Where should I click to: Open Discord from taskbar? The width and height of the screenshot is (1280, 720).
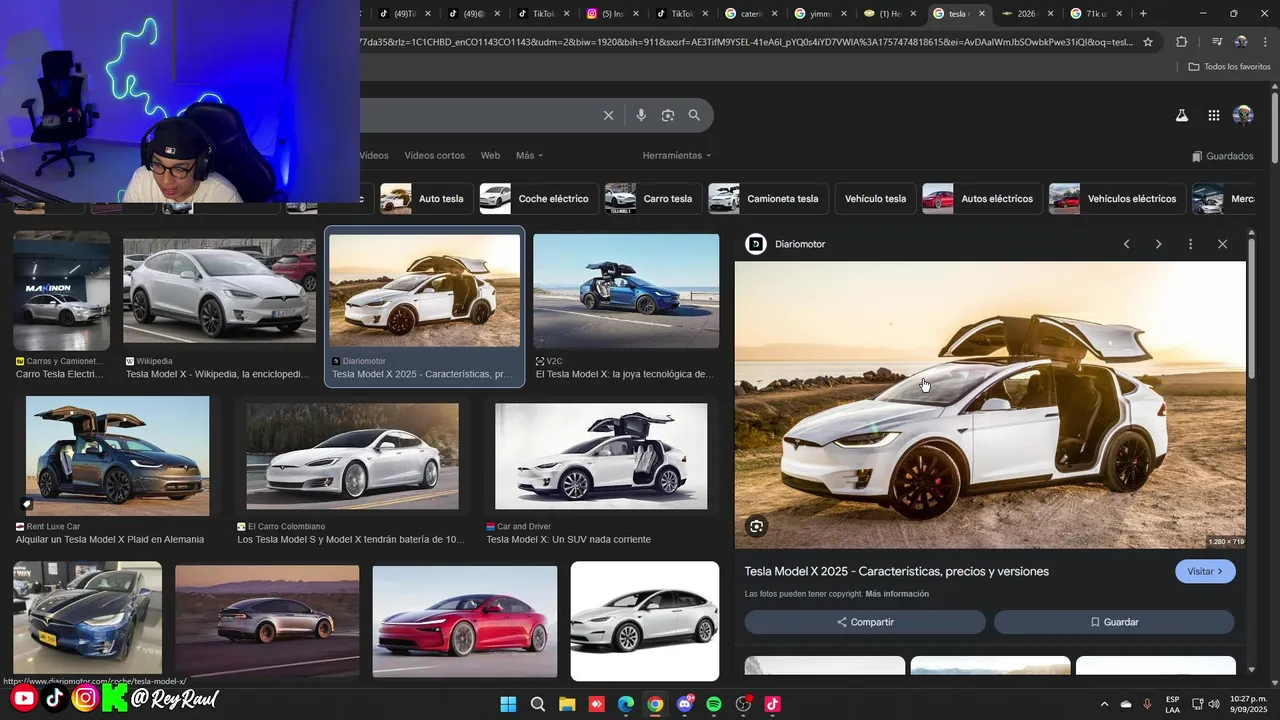click(x=685, y=704)
